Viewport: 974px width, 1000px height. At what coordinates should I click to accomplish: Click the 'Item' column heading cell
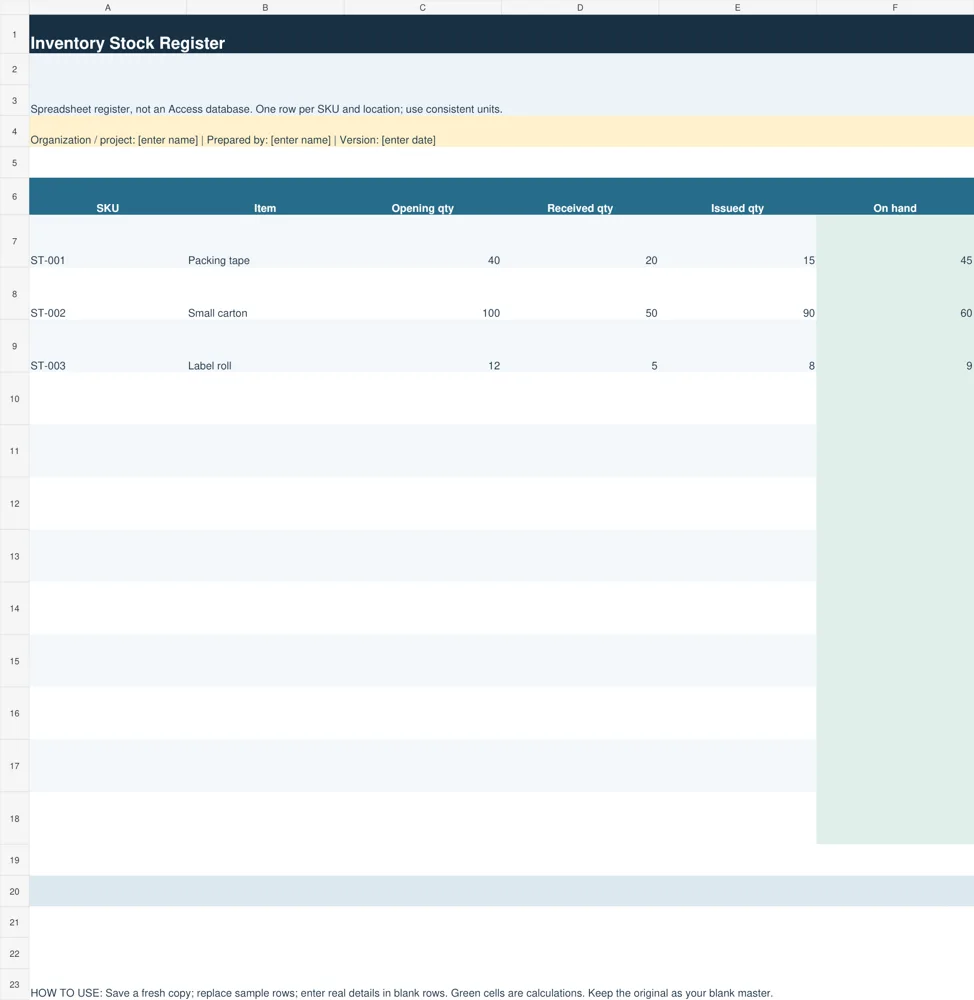(265, 196)
